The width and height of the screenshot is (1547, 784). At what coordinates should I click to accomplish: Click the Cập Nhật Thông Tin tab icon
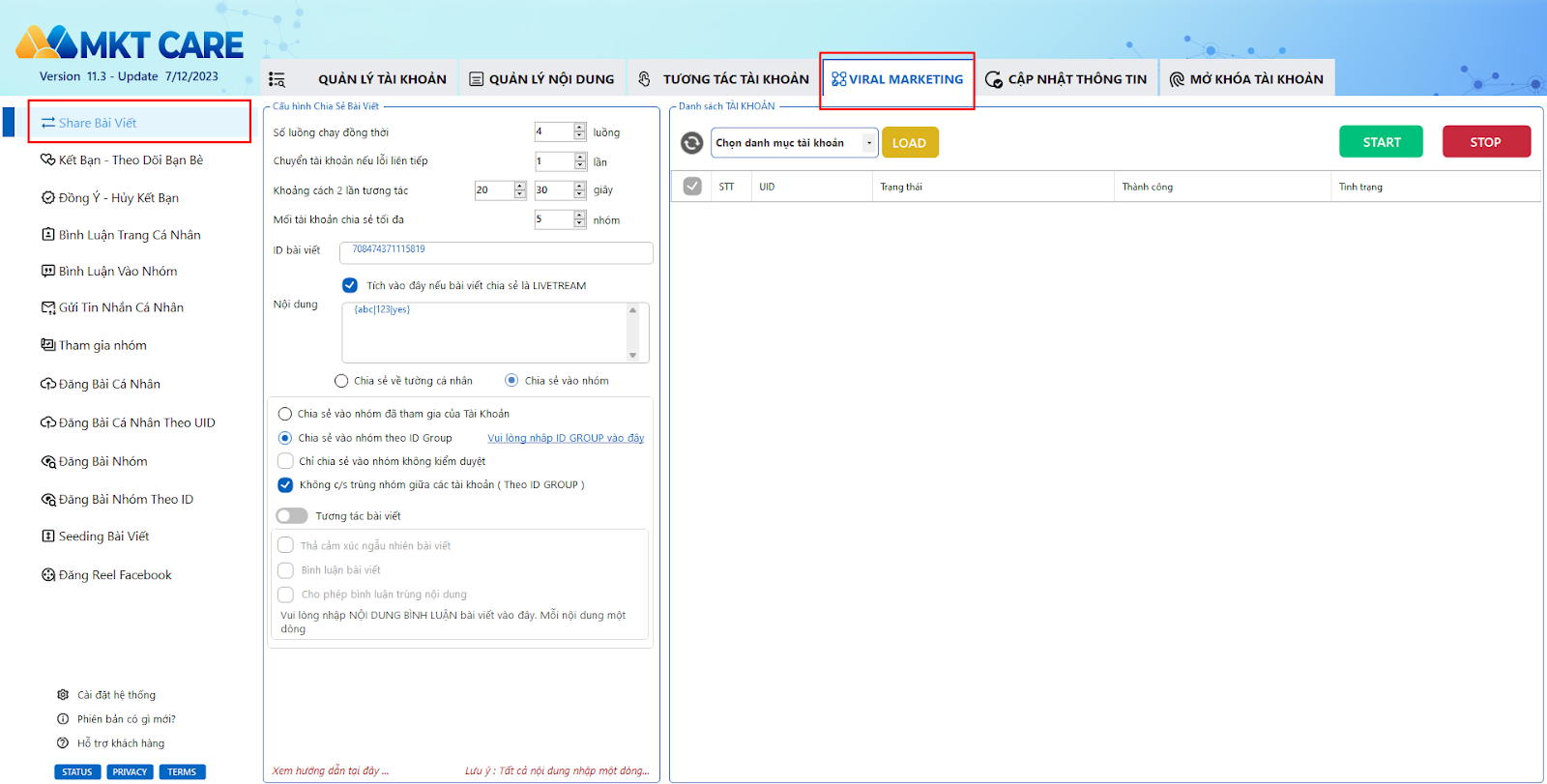coord(994,79)
